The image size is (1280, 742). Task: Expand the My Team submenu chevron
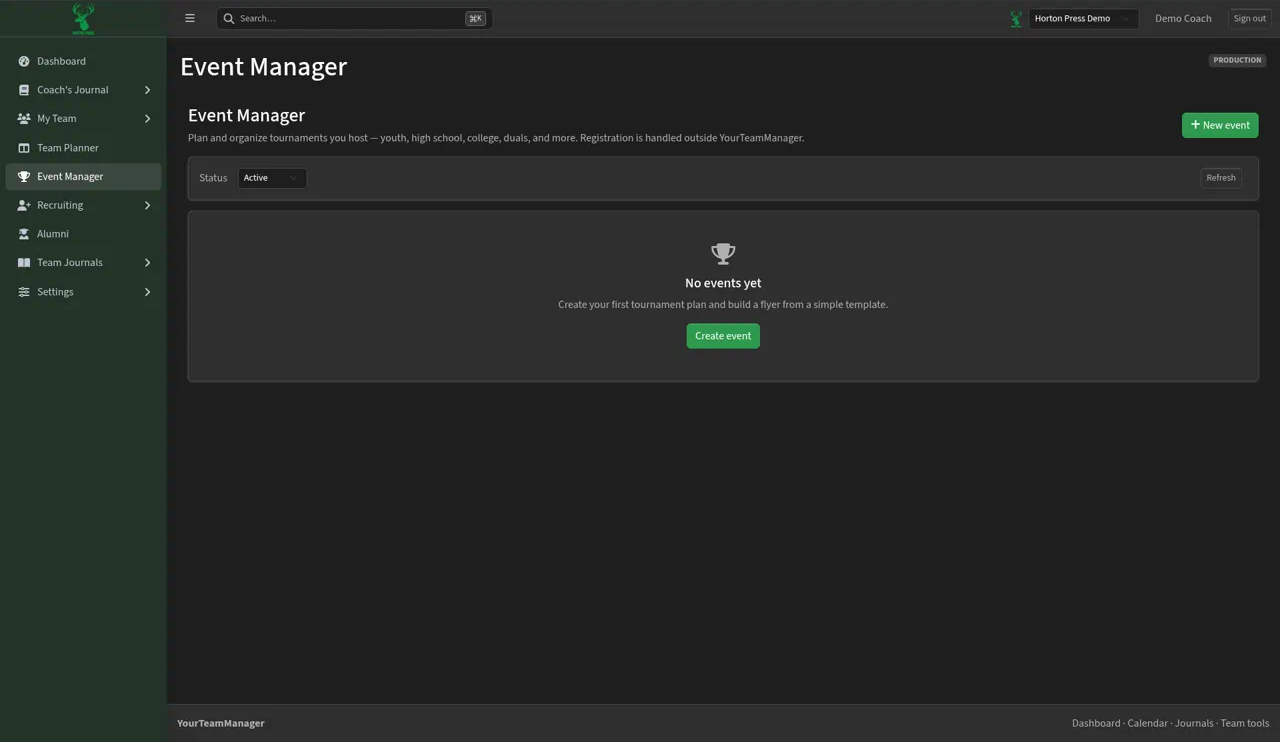(147, 119)
